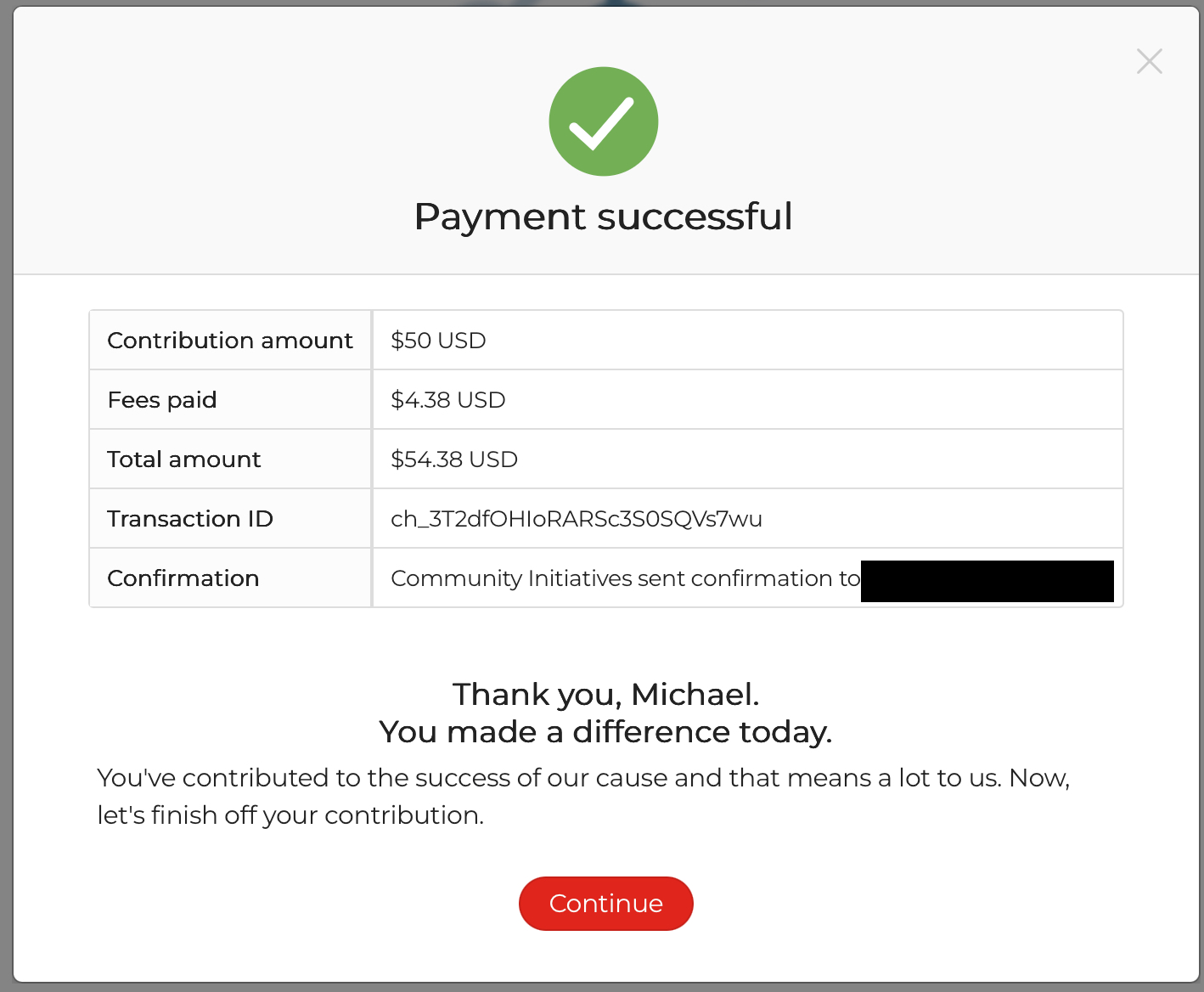This screenshot has width=1204, height=992.
Task: Select the Total amount row label
Action: coord(183,459)
